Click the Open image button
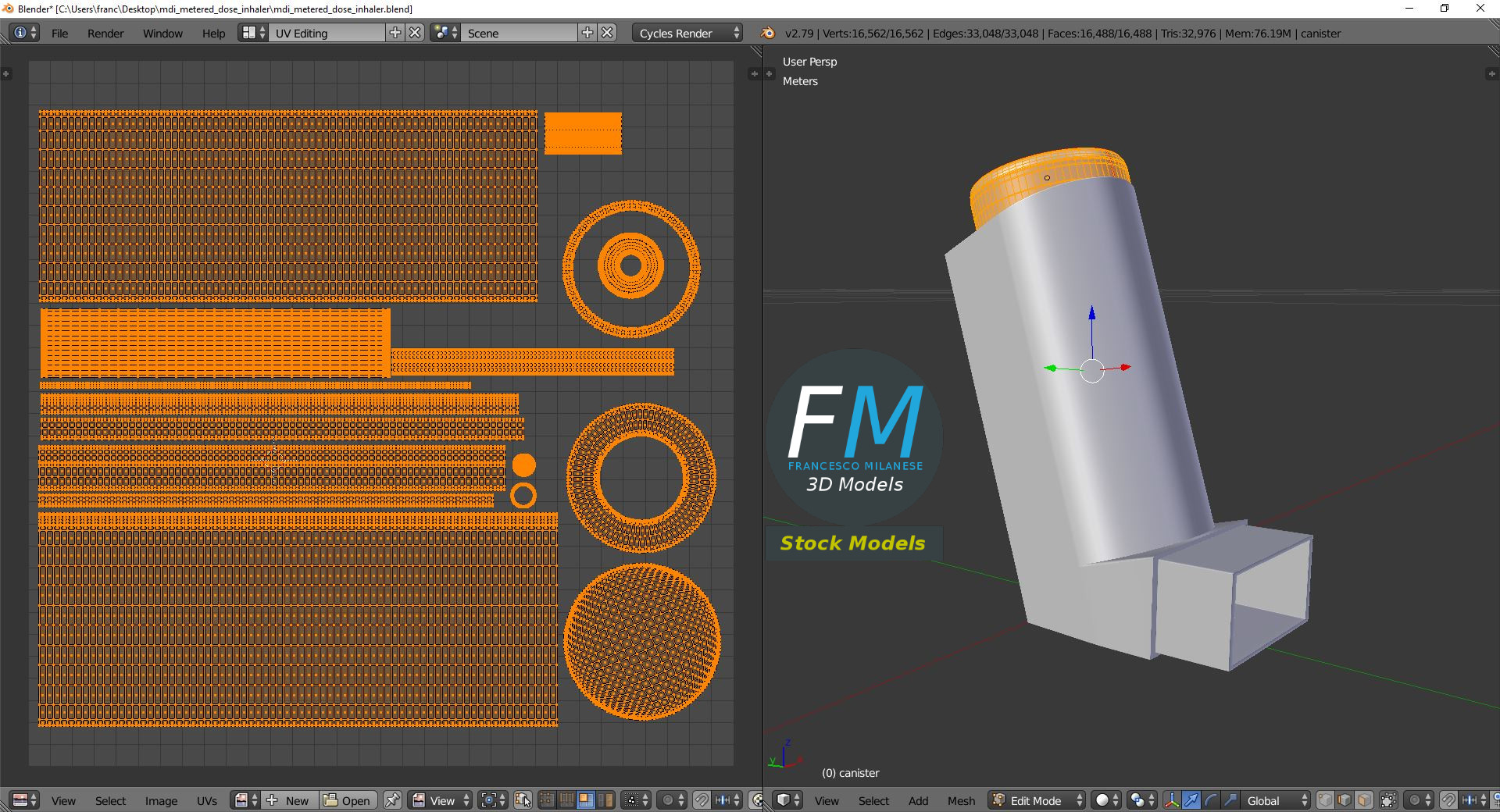 (348, 800)
